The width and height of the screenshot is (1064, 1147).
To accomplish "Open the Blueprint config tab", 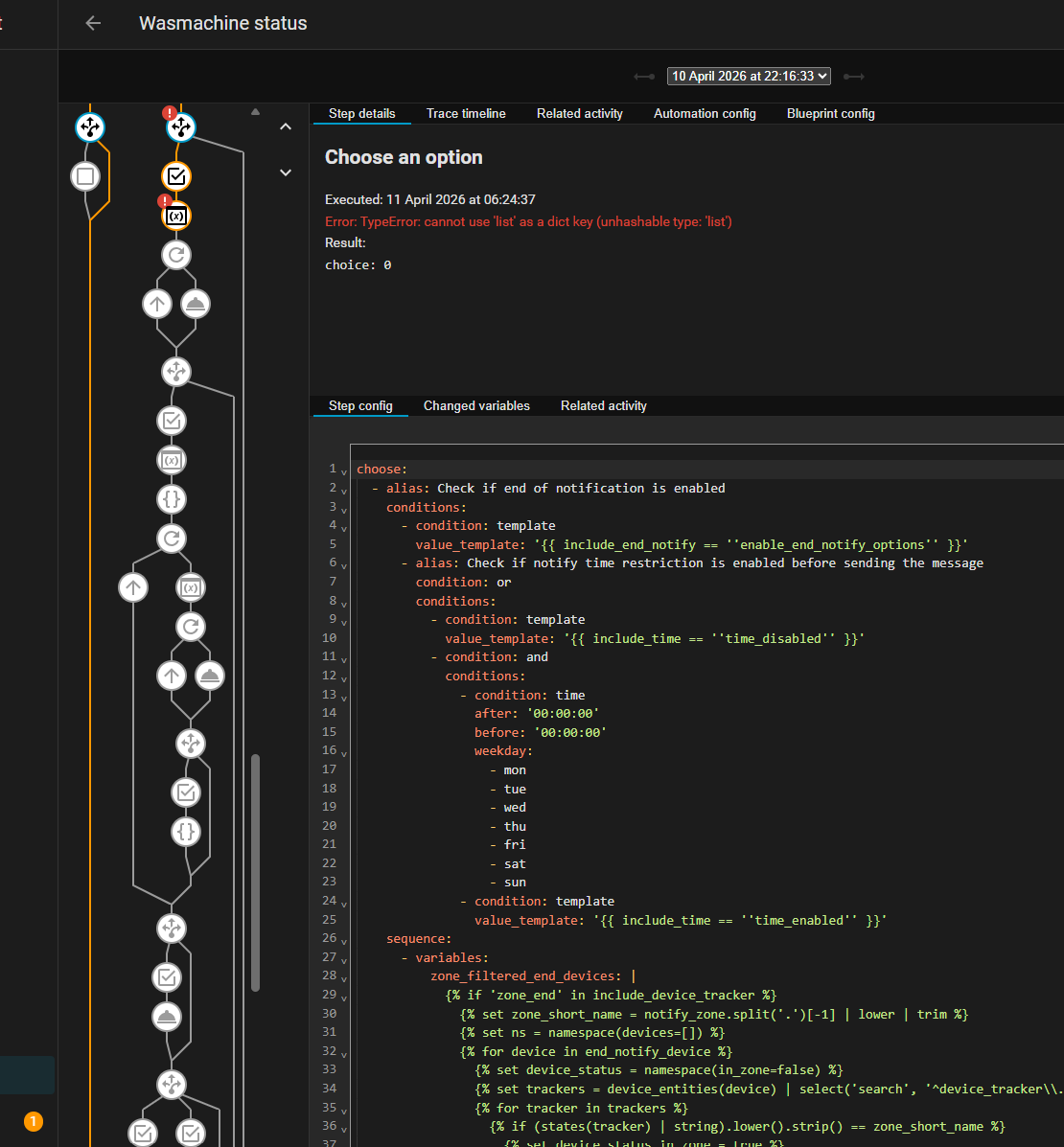I will 830,114.
